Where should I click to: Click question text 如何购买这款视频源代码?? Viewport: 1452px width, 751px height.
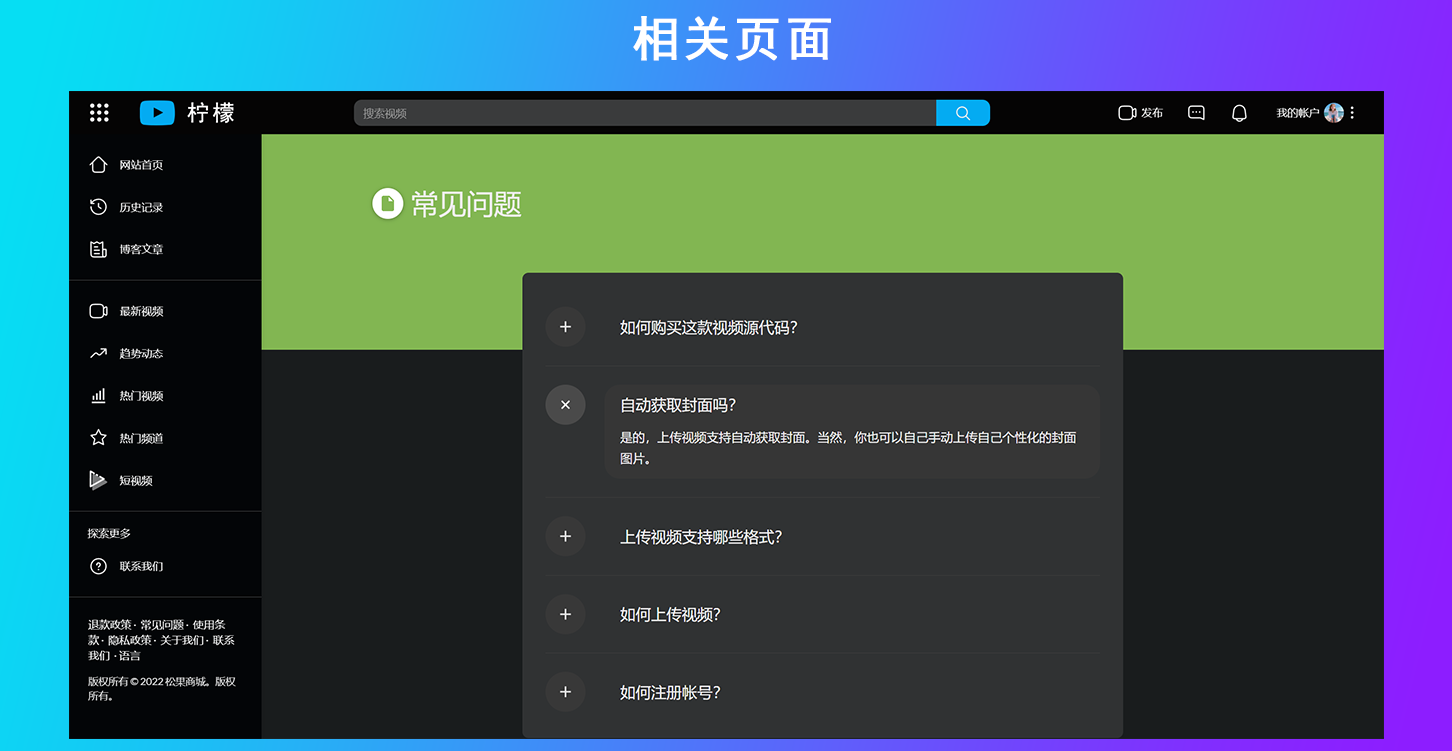pyautogui.click(x=709, y=327)
